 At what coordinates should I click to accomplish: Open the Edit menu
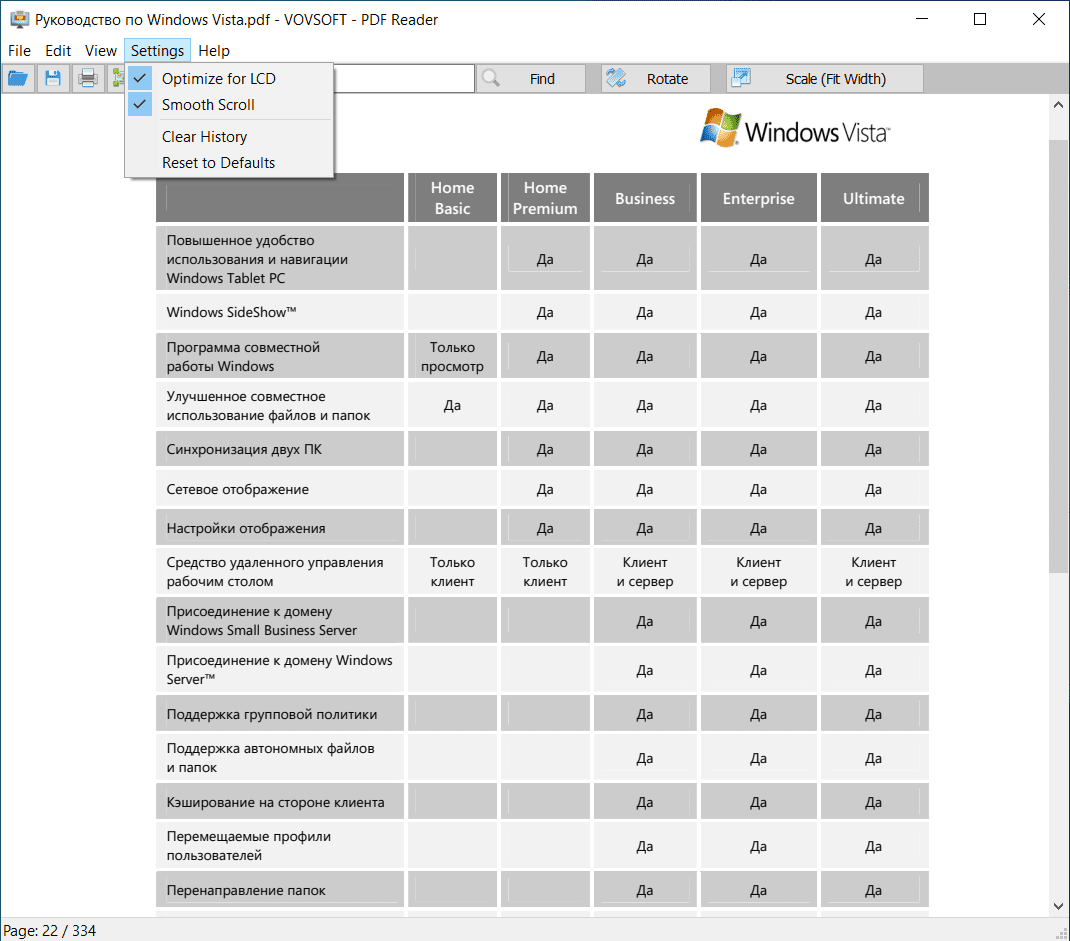[58, 50]
